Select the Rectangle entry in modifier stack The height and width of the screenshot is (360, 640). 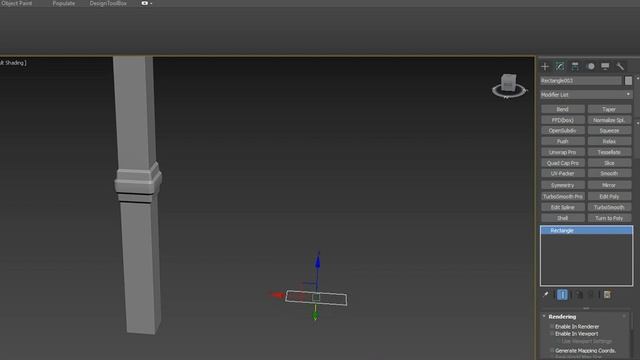point(587,231)
